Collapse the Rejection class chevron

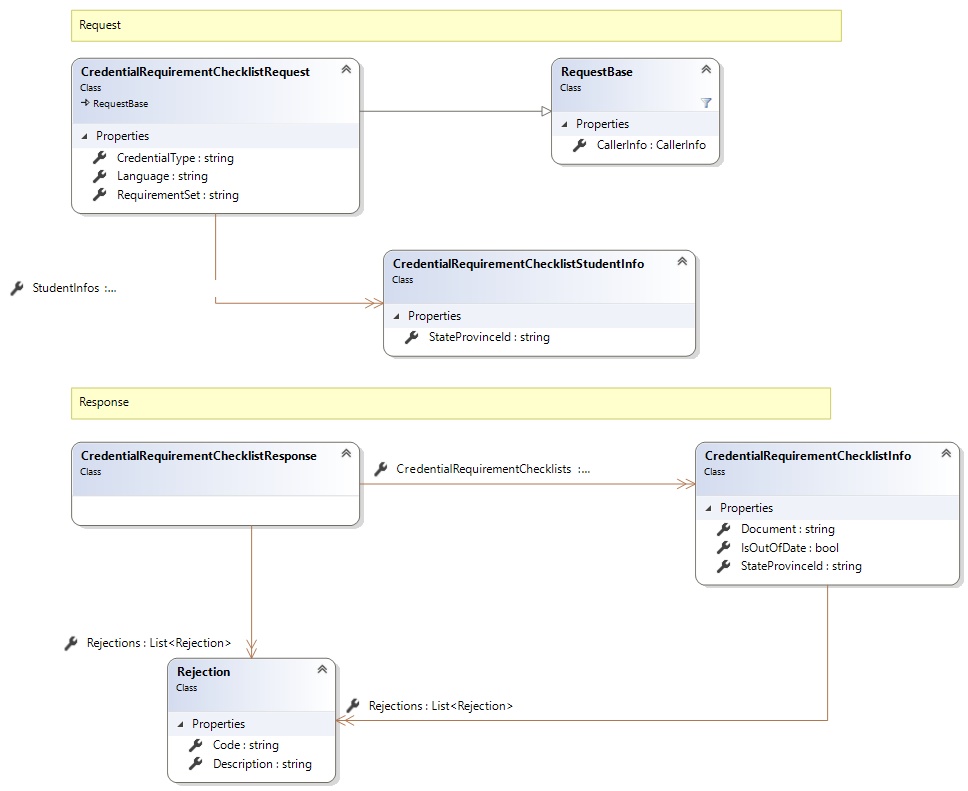pyautogui.click(x=321, y=670)
